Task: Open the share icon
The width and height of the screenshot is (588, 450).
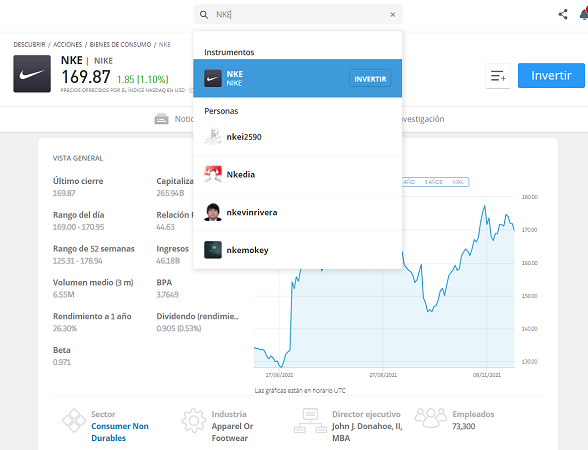Action: coord(562,14)
